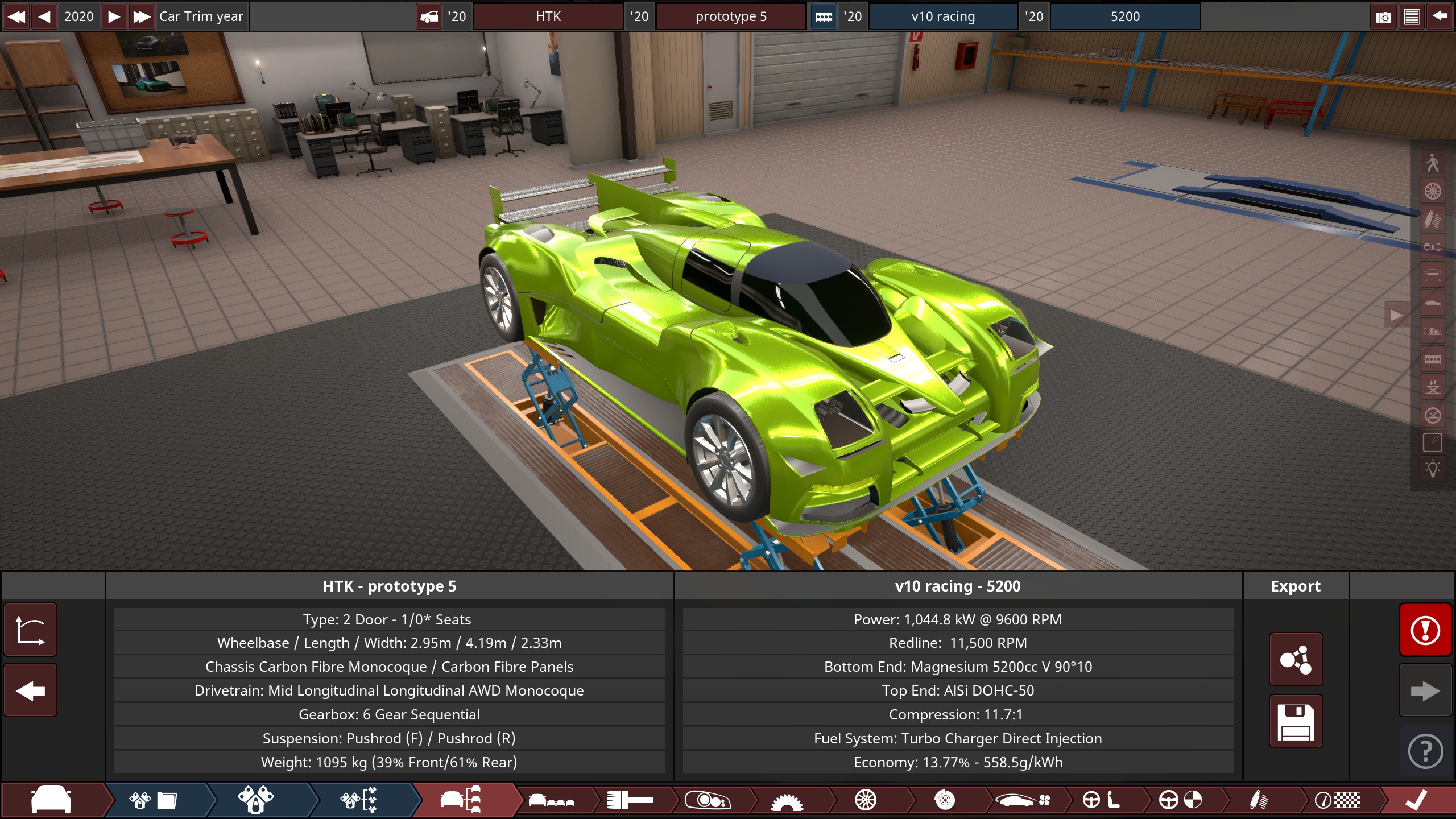Click the '20 year label before prototype 5
This screenshot has height=819, width=1456.
click(639, 16)
